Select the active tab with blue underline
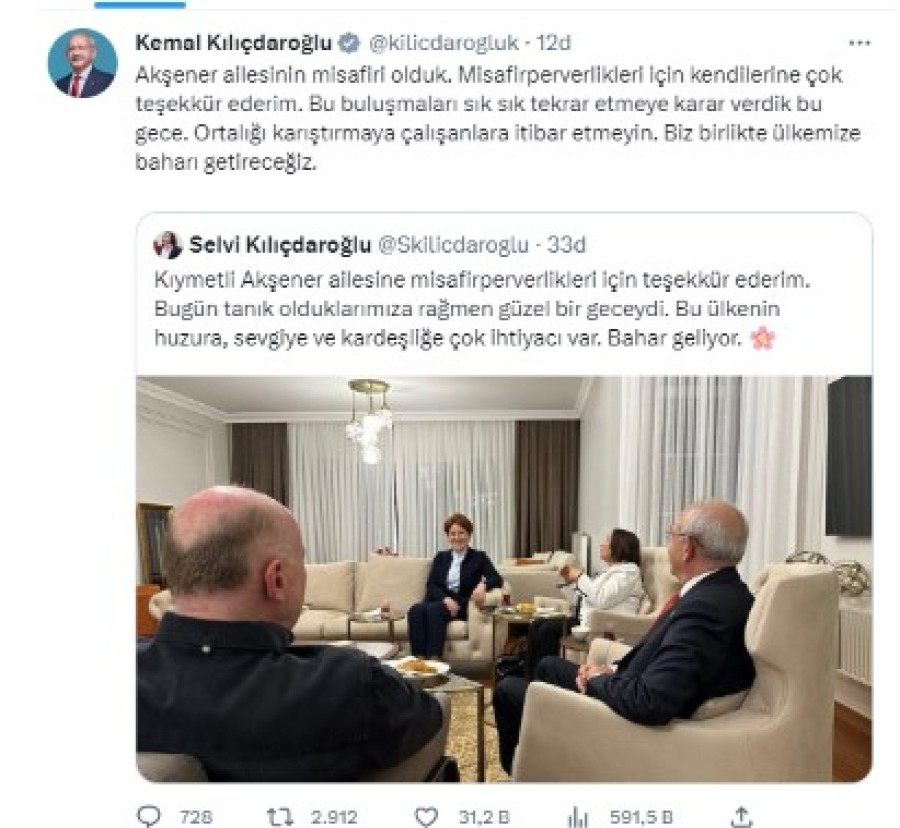The height and width of the screenshot is (828, 900). tap(140, 5)
